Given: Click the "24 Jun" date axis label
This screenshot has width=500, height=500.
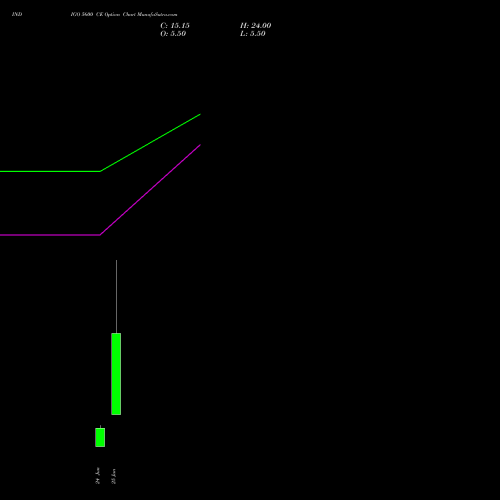Looking at the screenshot, I should point(98,476).
